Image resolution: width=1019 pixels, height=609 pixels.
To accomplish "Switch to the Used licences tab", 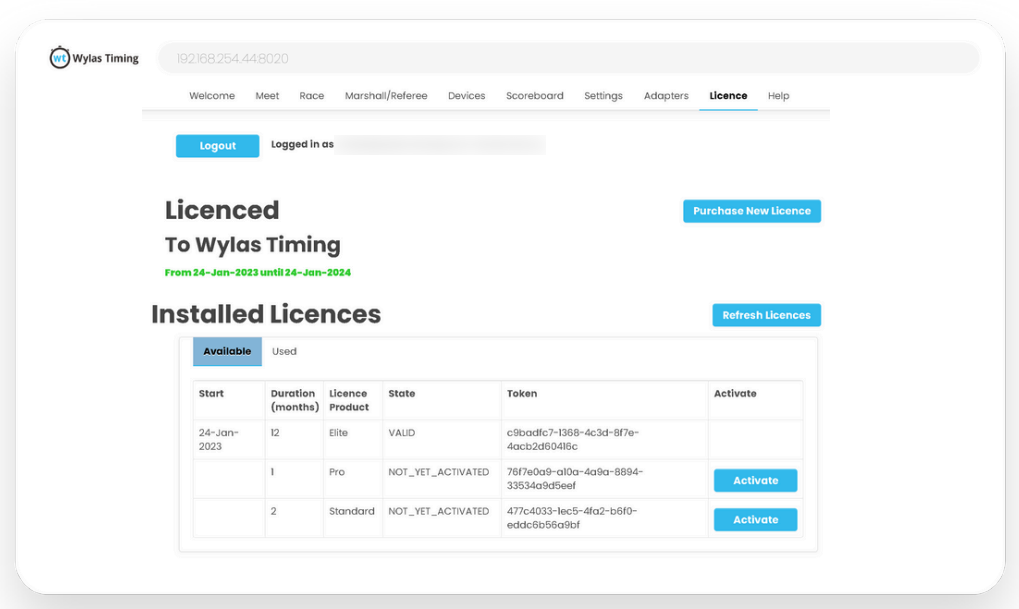I will [284, 351].
